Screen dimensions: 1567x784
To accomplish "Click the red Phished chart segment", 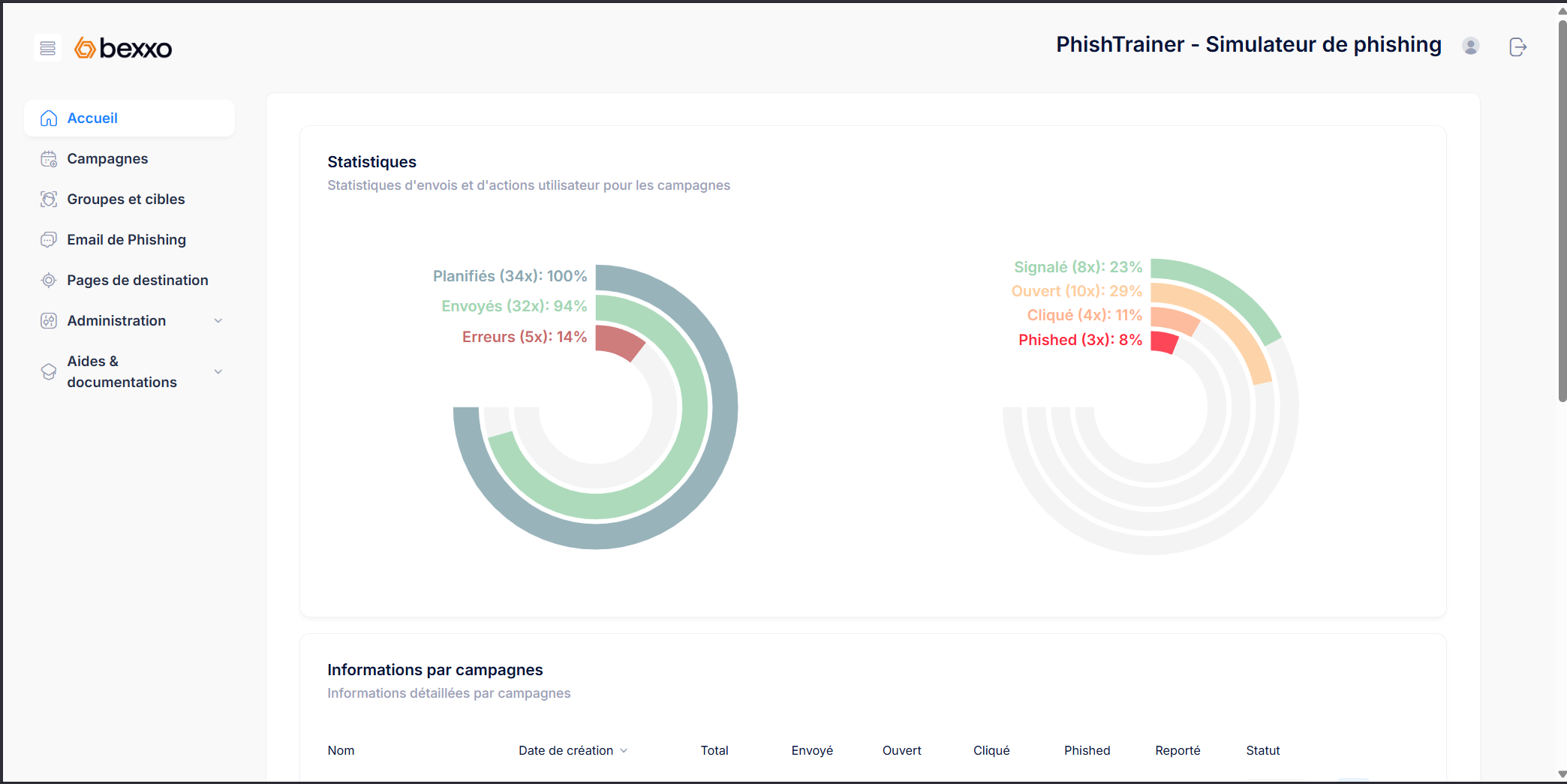I will (1164, 342).
